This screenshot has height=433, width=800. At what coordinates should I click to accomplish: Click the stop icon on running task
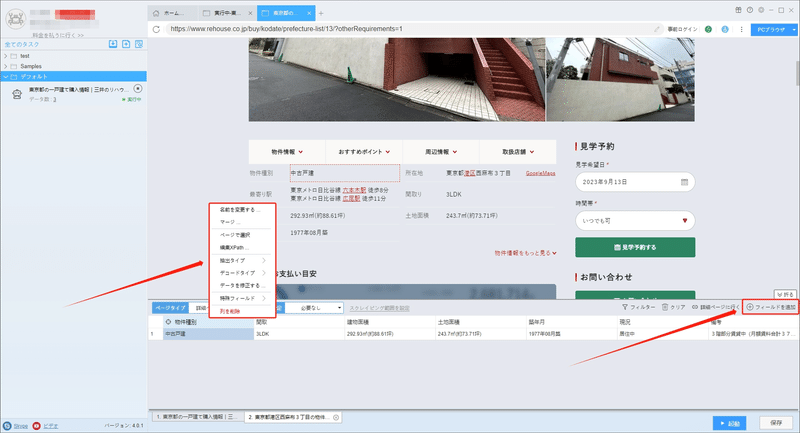coord(137,89)
